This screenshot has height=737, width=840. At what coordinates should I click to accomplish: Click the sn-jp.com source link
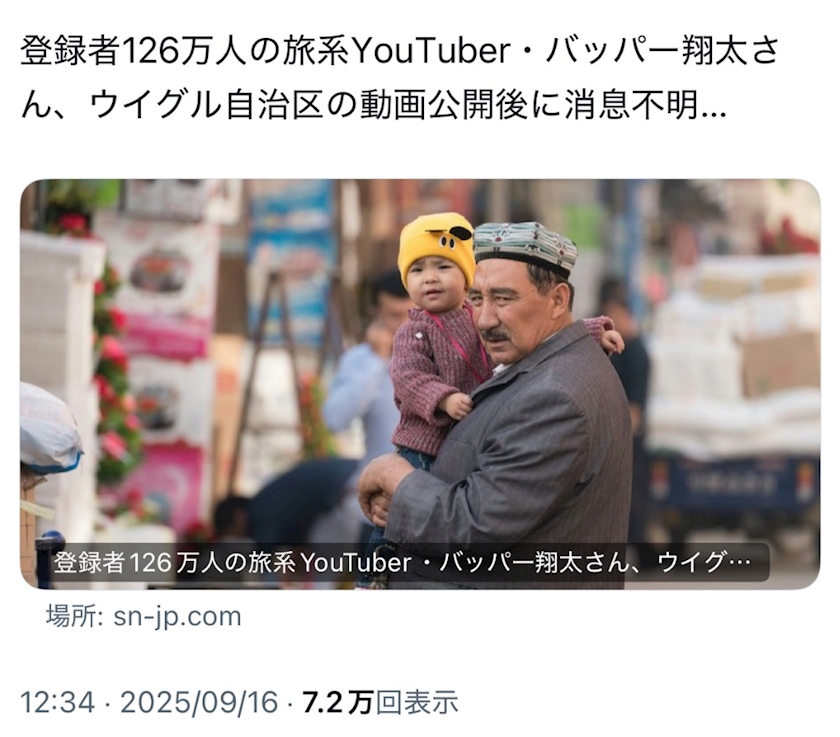177,616
